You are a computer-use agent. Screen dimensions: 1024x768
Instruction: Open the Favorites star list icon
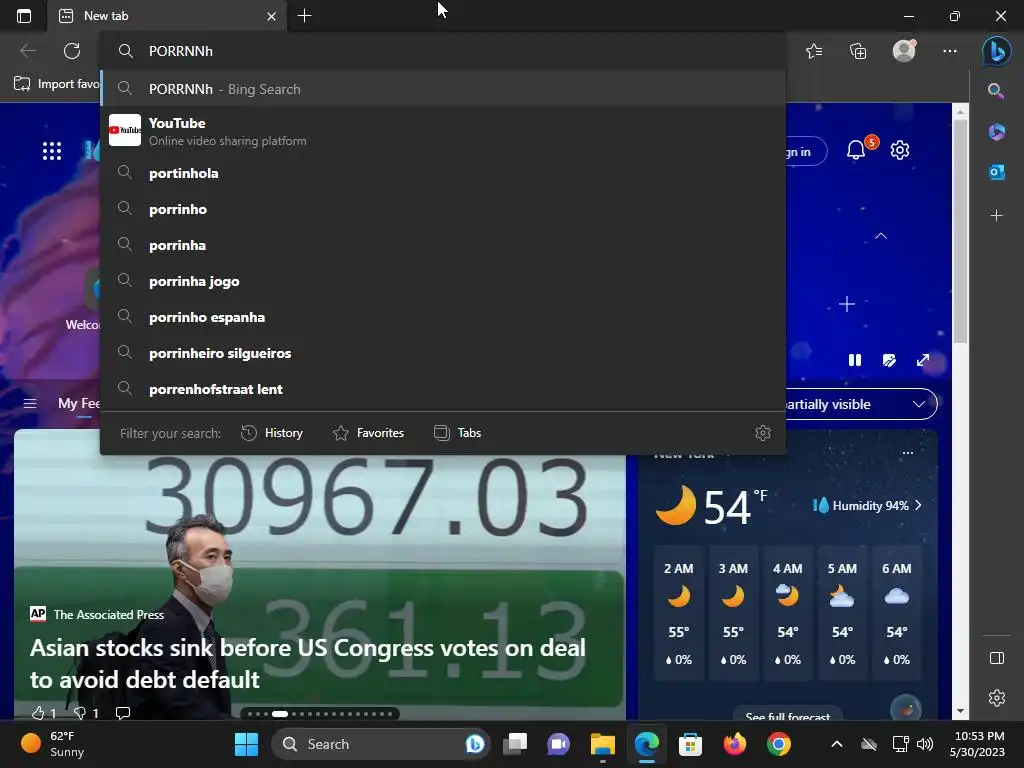tap(814, 51)
